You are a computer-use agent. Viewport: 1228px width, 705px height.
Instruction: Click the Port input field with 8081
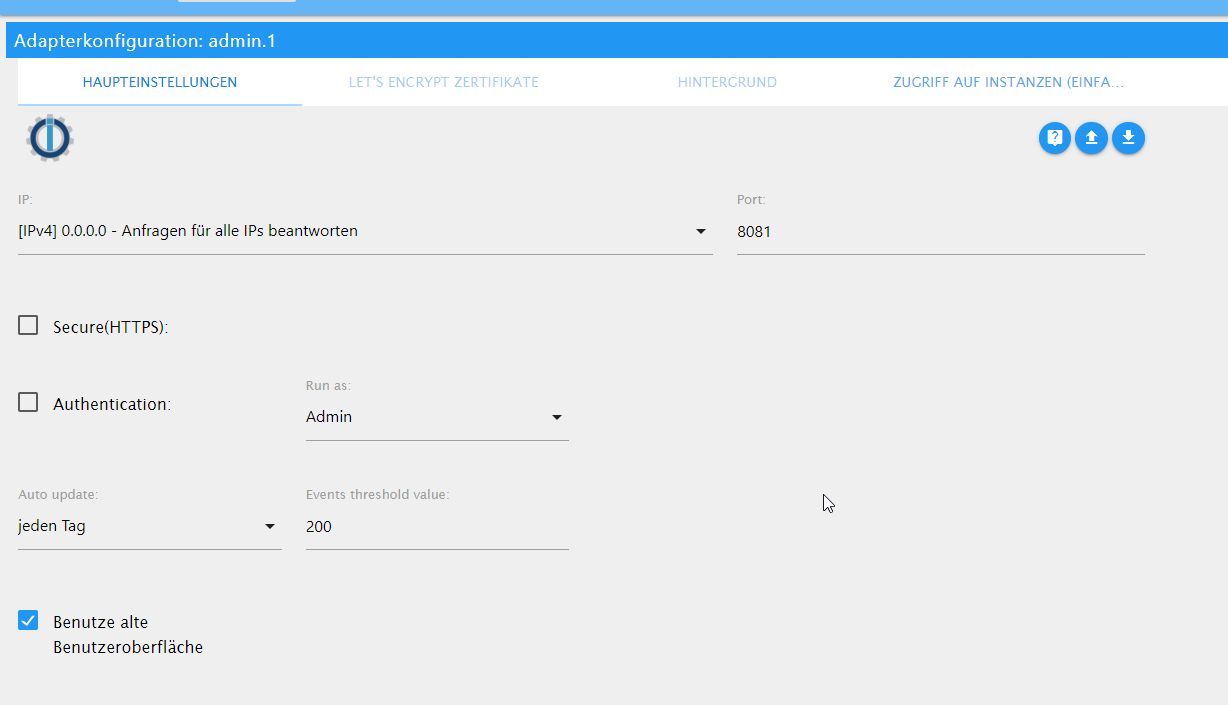click(x=940, y=232)
